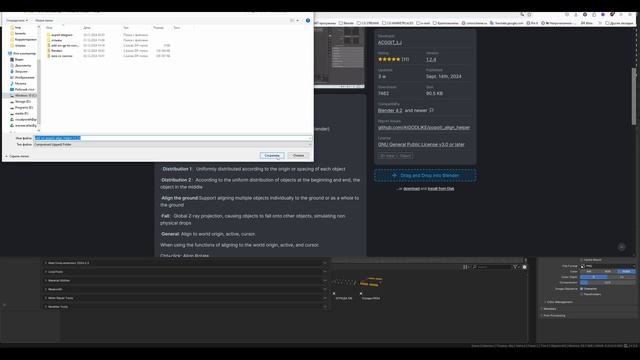The width and height of the screenshot is (640, 360).
Task: Collapse folders with Скрыть папки
Action: 17,156
